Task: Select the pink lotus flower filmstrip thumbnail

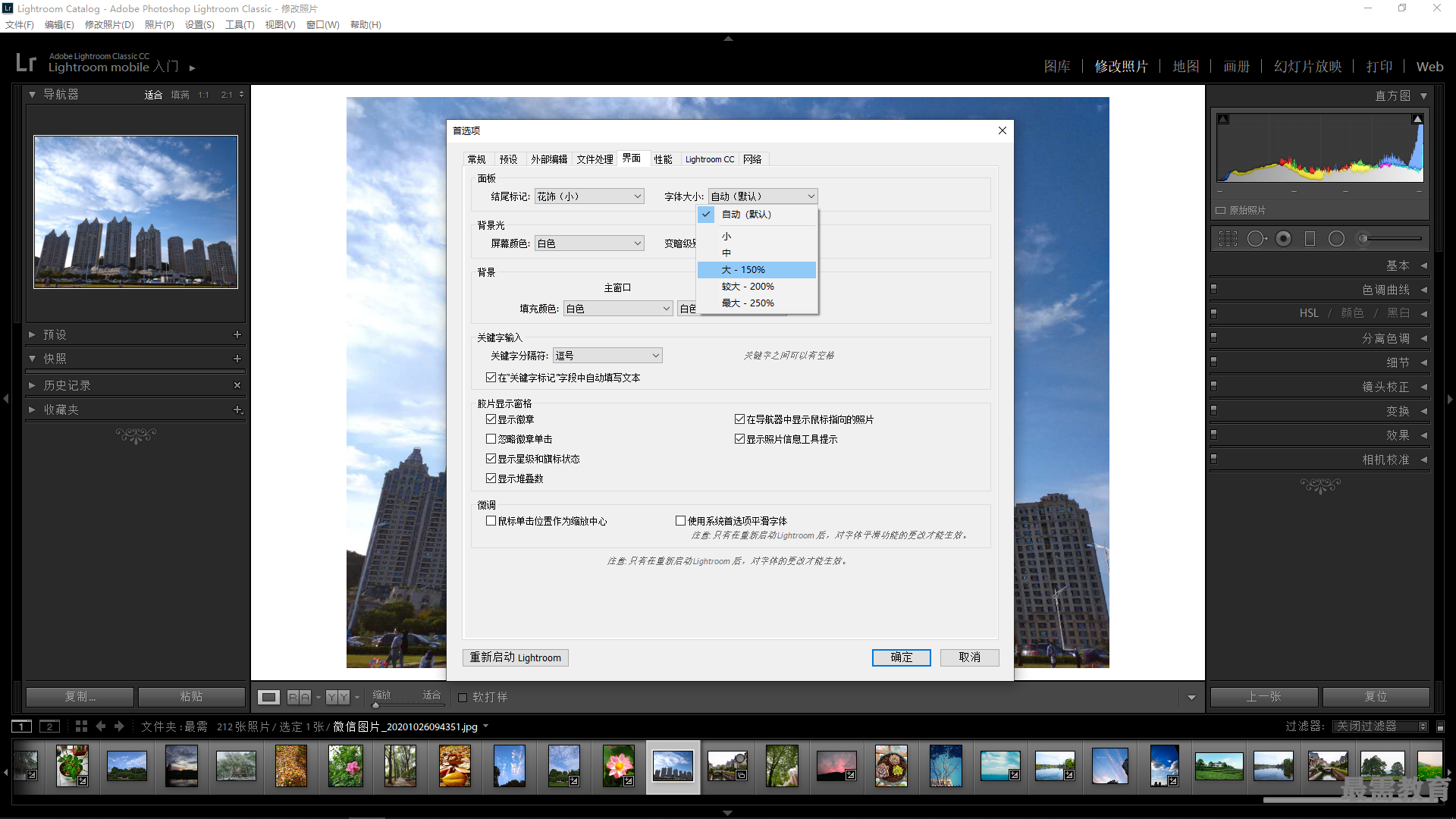Action: (619, 766)
